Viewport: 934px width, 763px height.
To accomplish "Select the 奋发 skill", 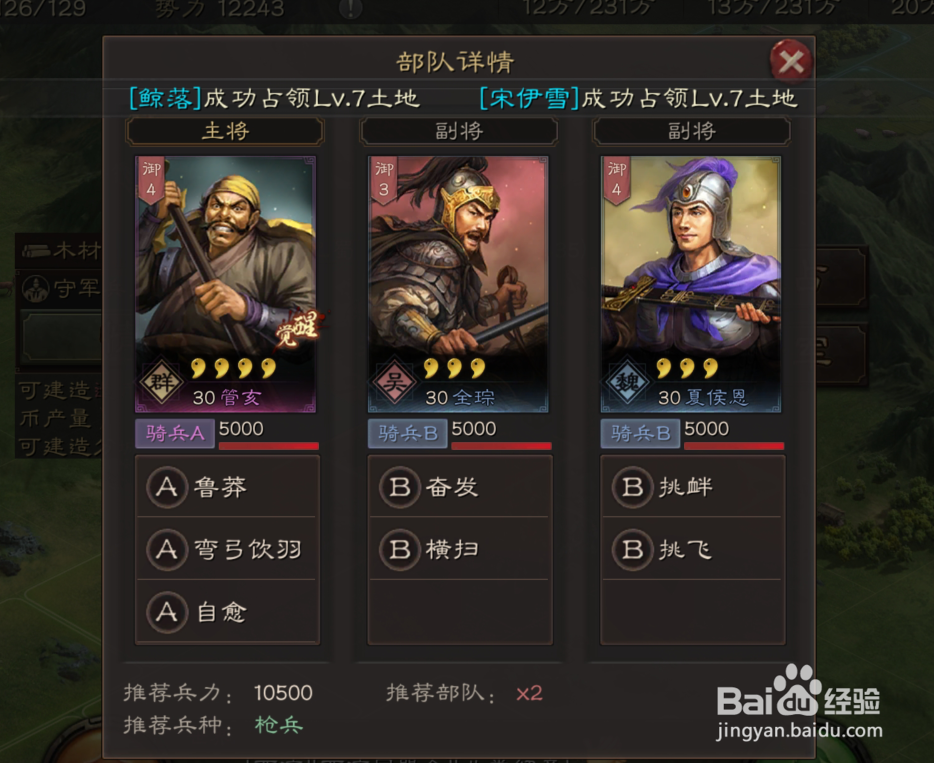I will pyautogui.click(x=460, y=487).
